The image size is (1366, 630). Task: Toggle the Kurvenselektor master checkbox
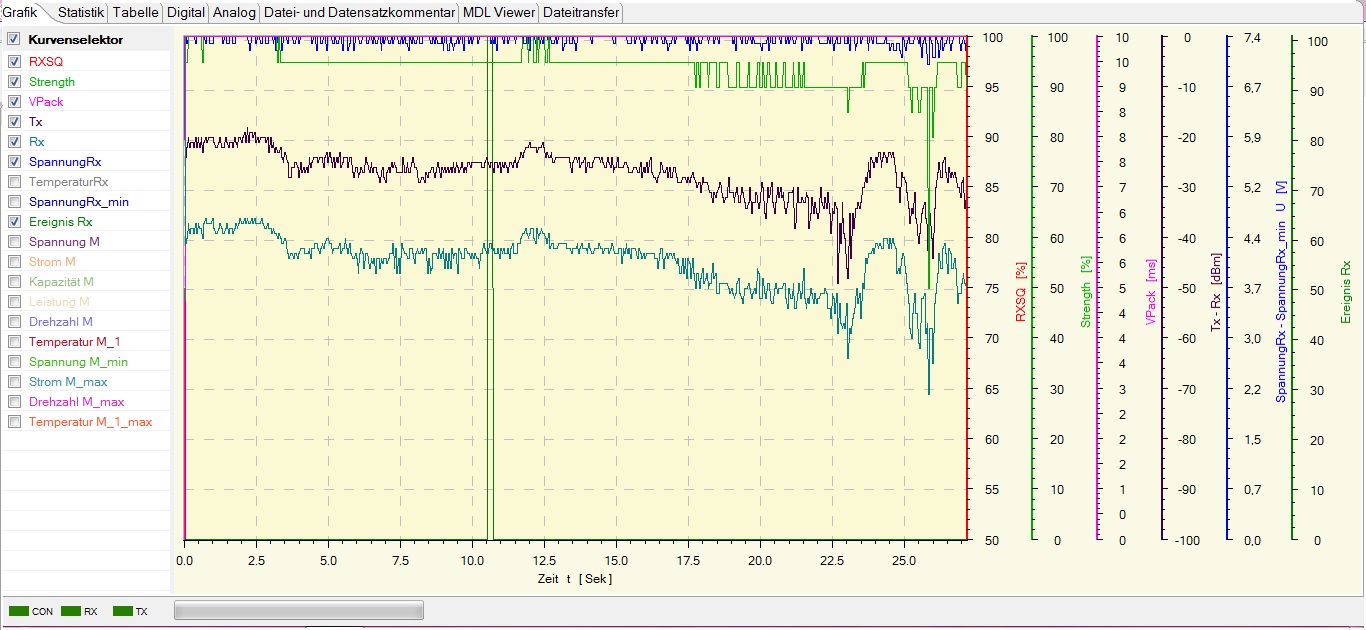(x=14, y=40)
